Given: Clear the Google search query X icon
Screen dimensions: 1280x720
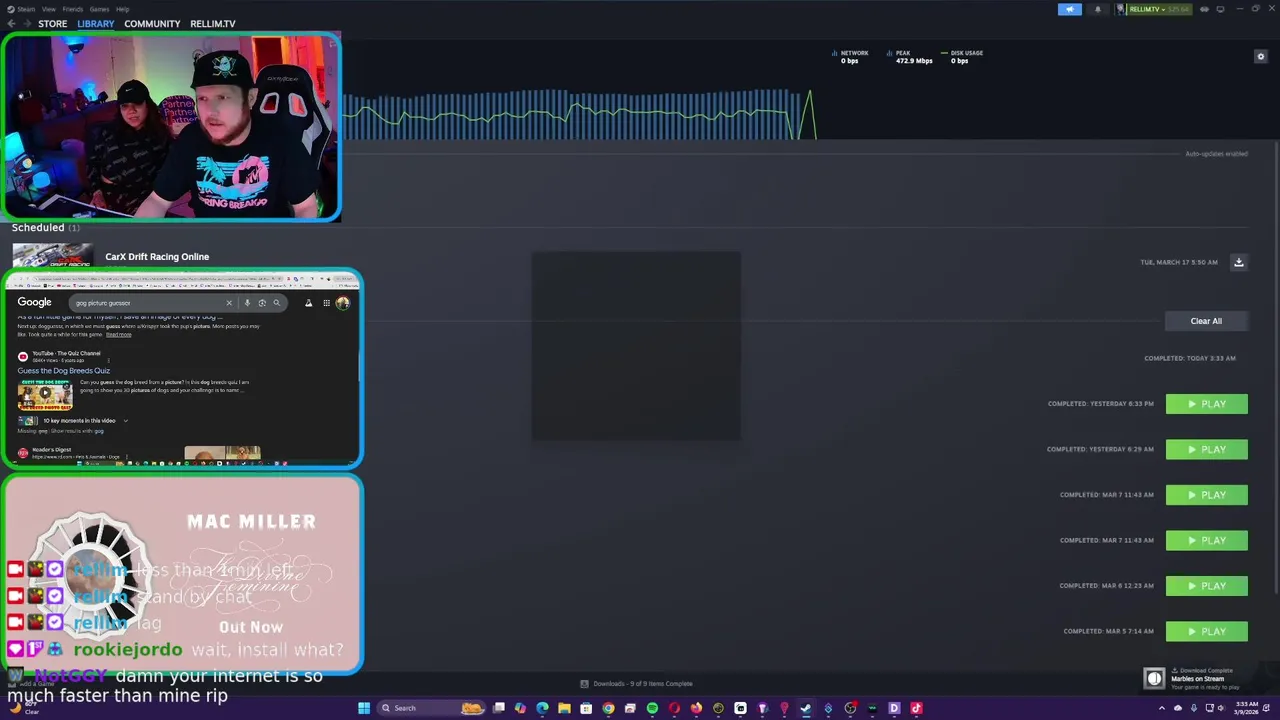Looking at the screenshot, I should coord(229,303).
